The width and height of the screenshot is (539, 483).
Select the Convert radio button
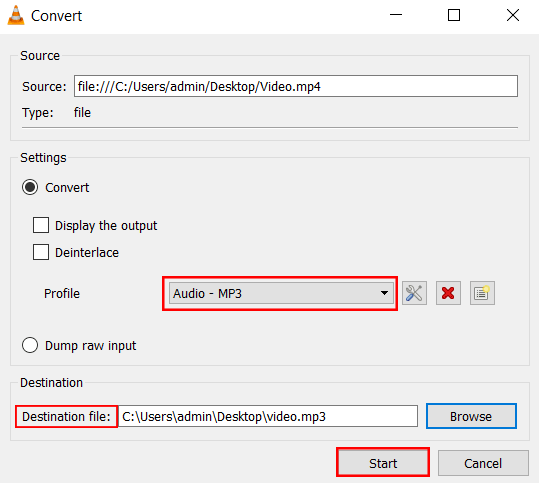30,187
